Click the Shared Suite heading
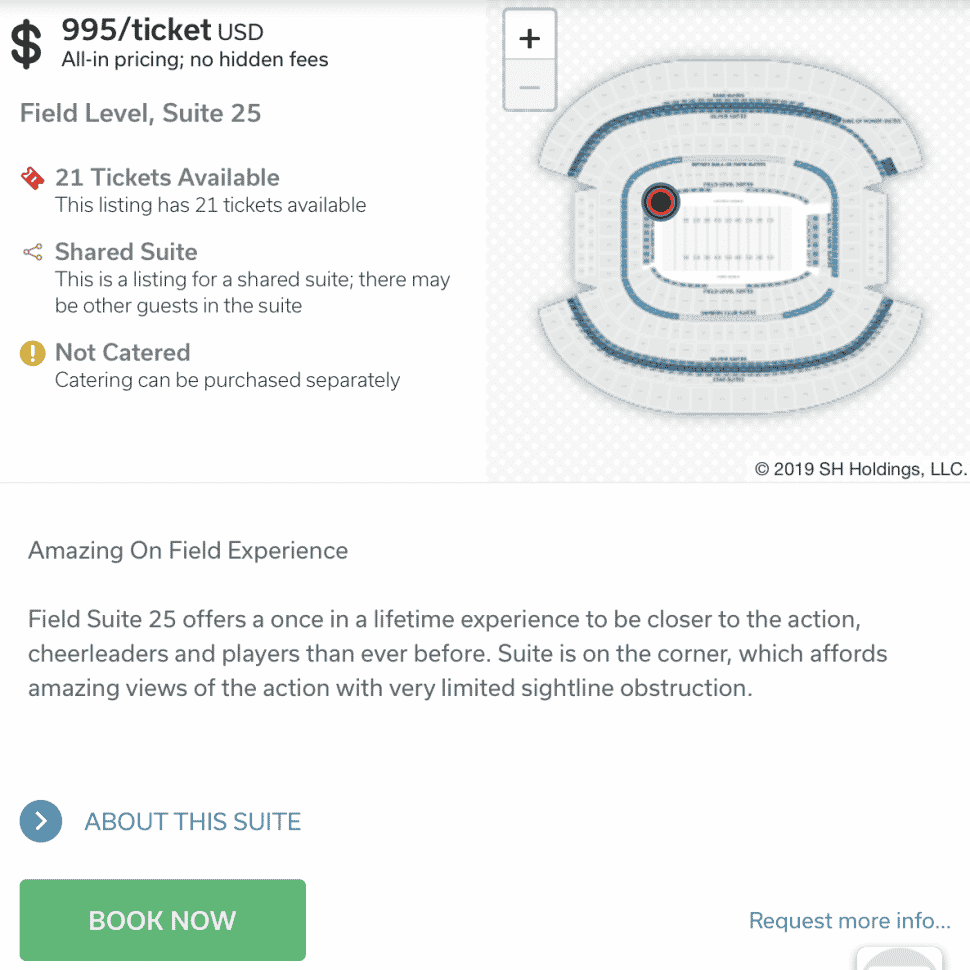The width and height of the screenshot is (970, 970). tap(126, 252)
